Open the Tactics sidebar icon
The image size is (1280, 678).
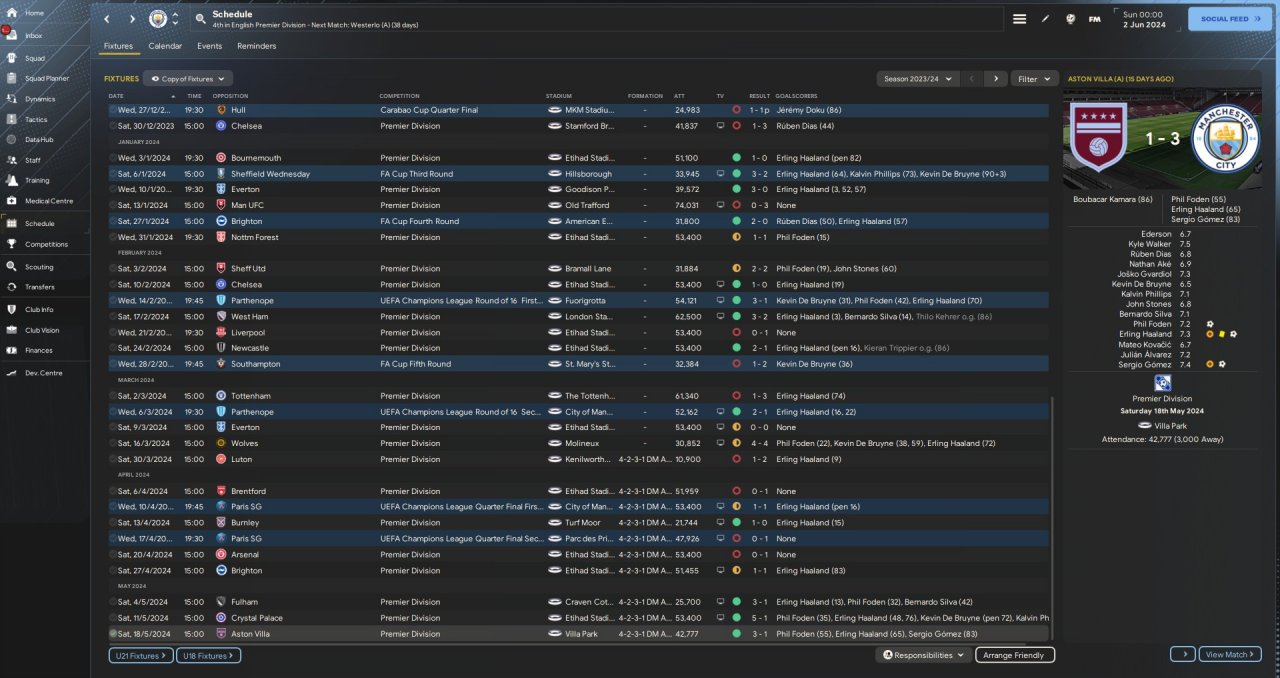coord(11,119)
